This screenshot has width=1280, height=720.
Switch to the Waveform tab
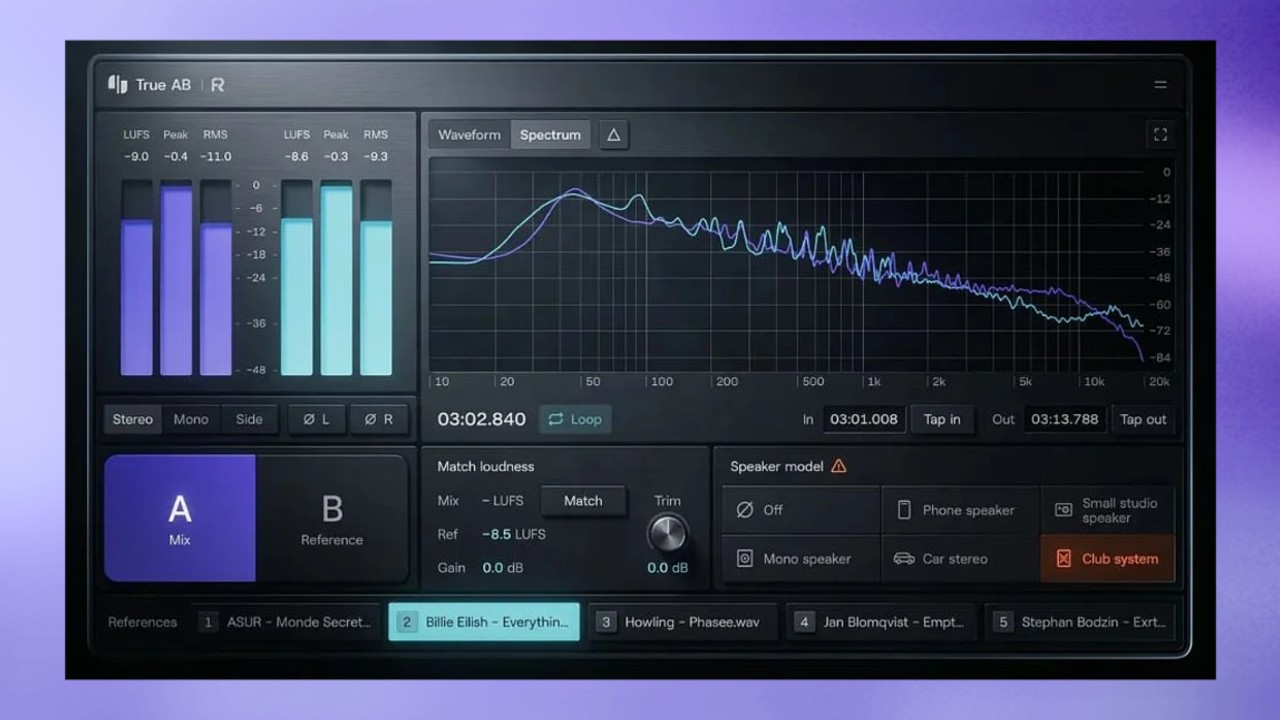point(469,135)
